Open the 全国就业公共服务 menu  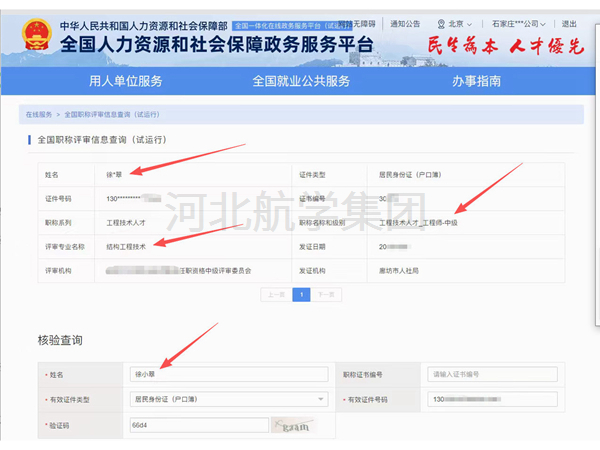pyautogui.click(x=301, y=81)
